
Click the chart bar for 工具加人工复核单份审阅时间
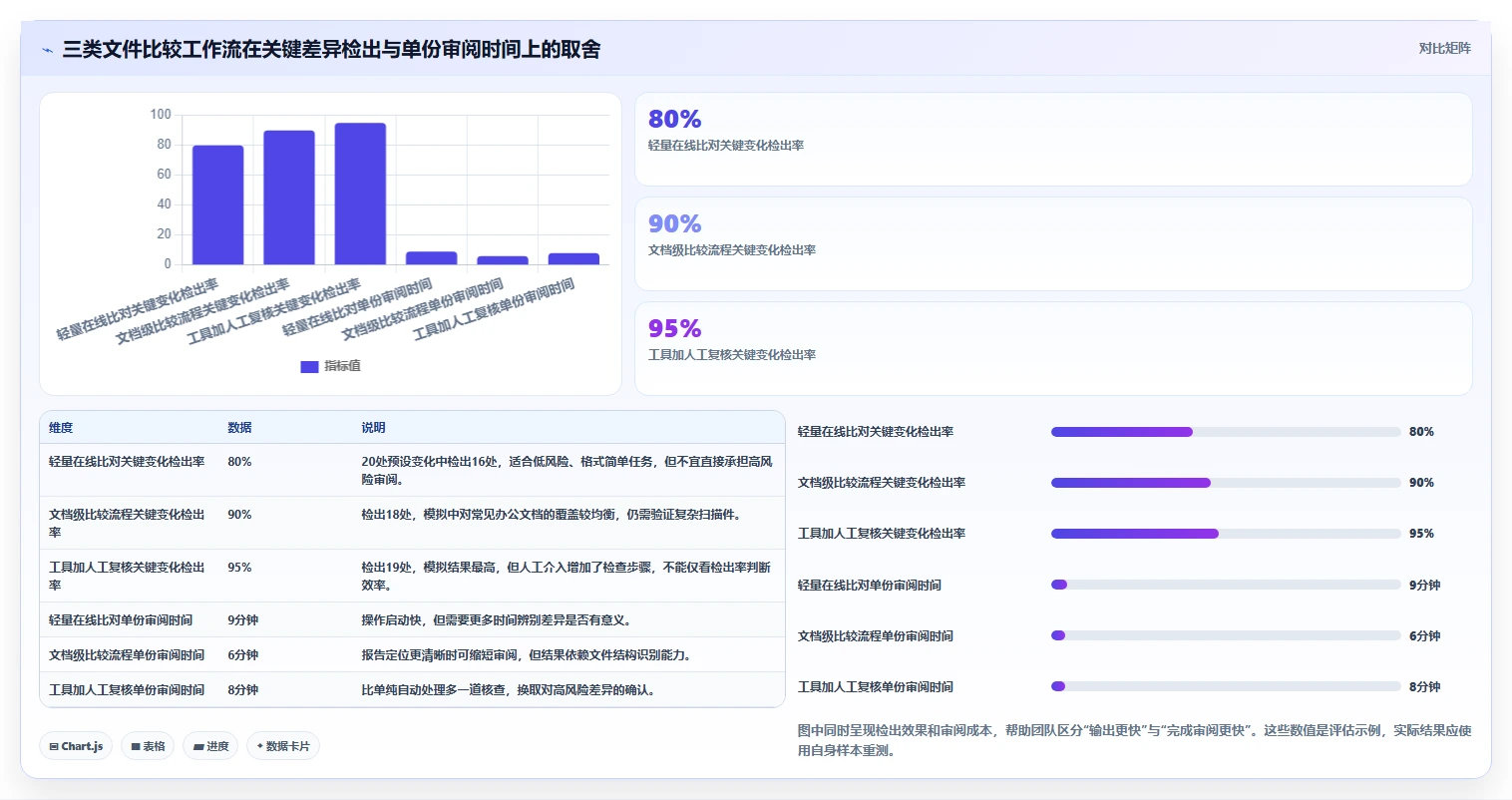[573, 258]
